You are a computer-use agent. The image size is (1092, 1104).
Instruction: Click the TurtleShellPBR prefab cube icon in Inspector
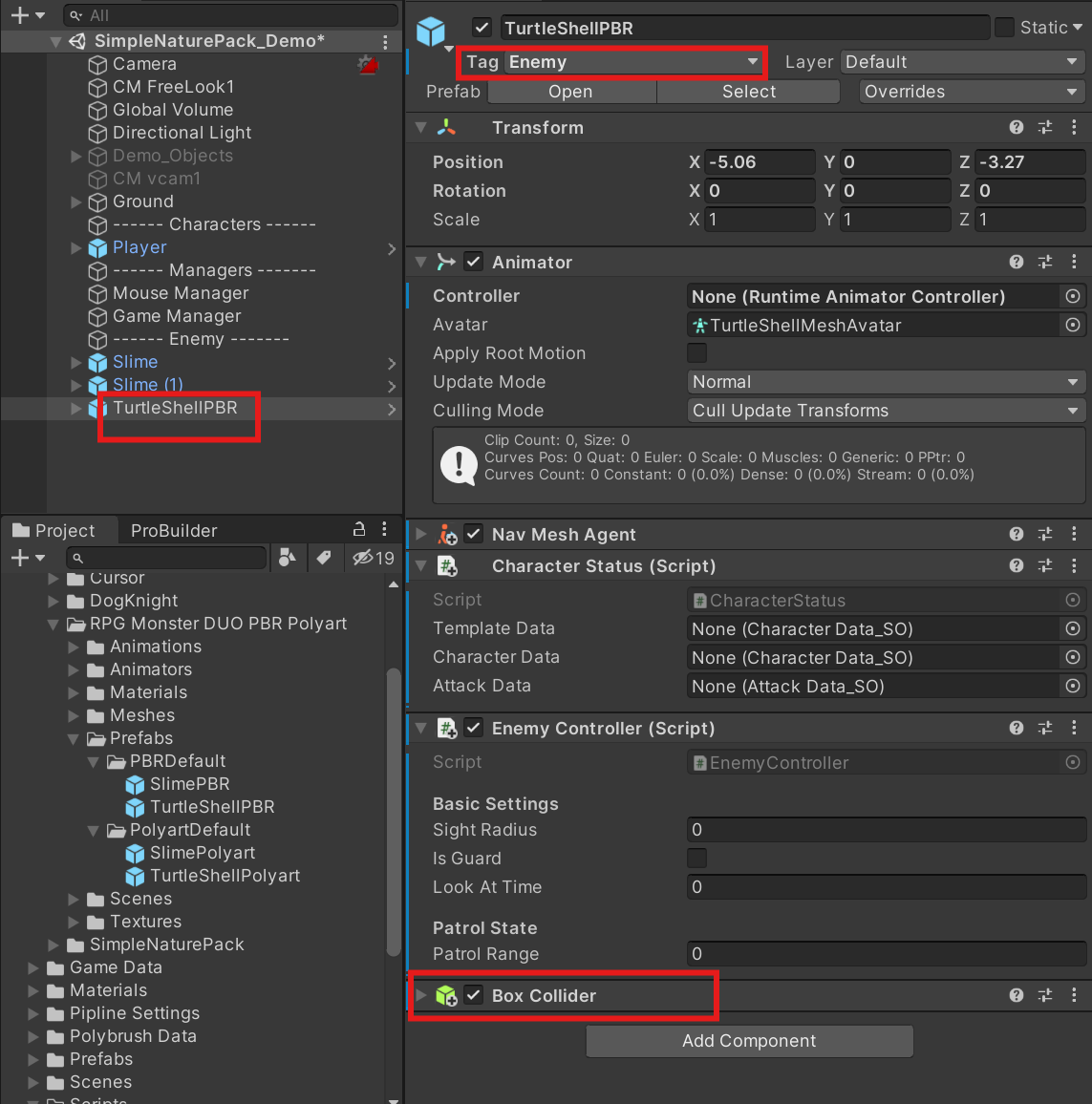pos(431,31)
